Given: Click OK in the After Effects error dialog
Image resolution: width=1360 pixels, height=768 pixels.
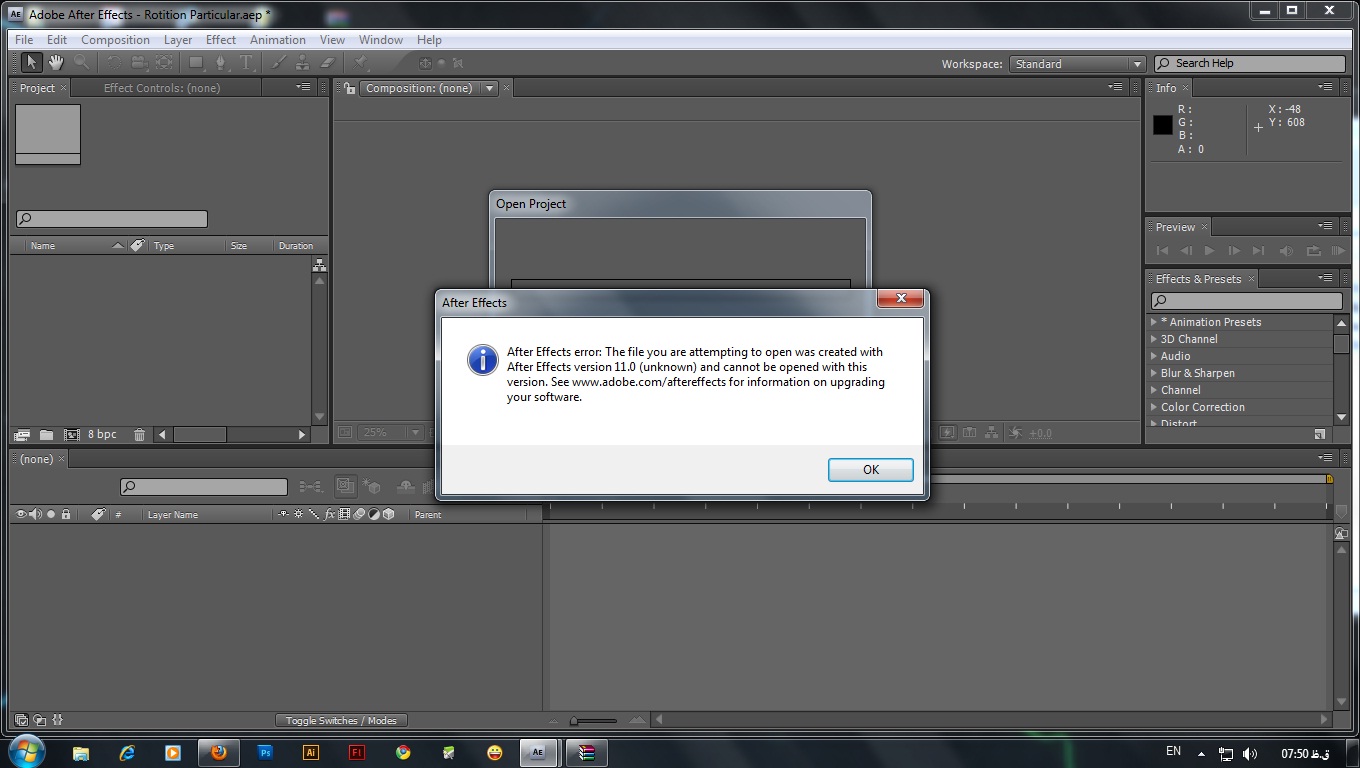Looking at the screenshot, I should (871, 470).
